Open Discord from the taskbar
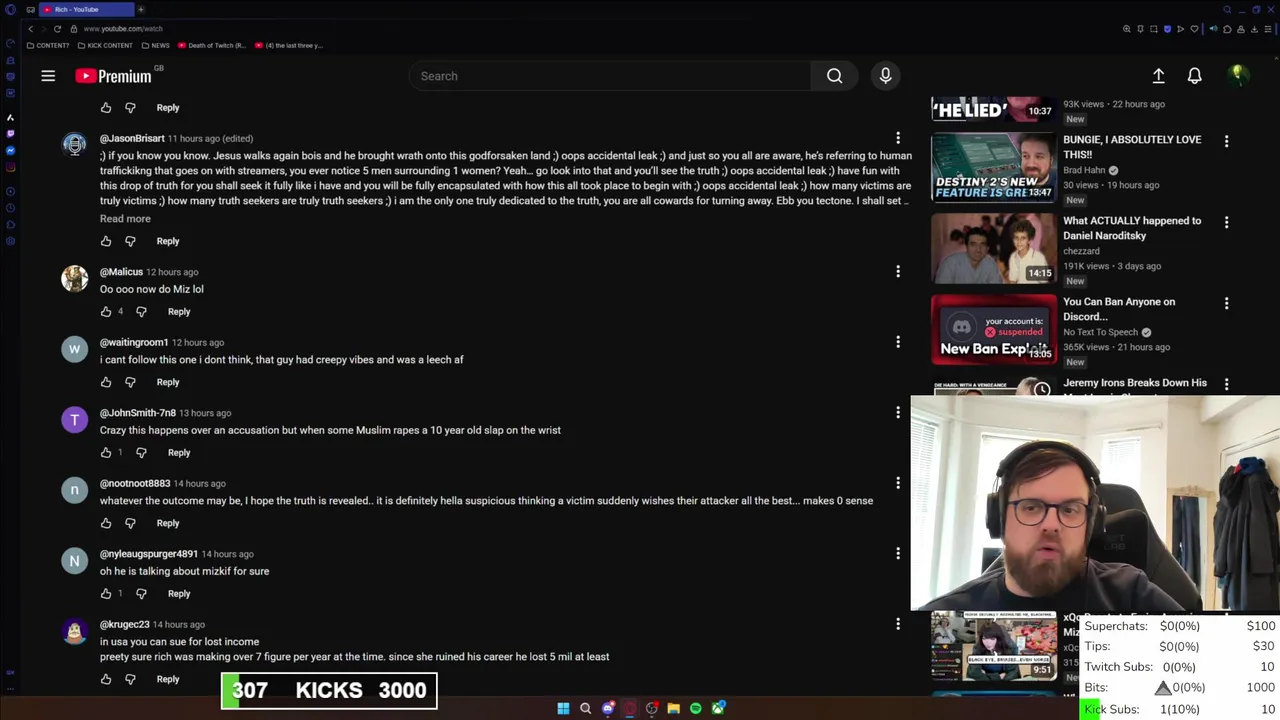This screenshot has width=1280, height=720. tap(608, 708)
